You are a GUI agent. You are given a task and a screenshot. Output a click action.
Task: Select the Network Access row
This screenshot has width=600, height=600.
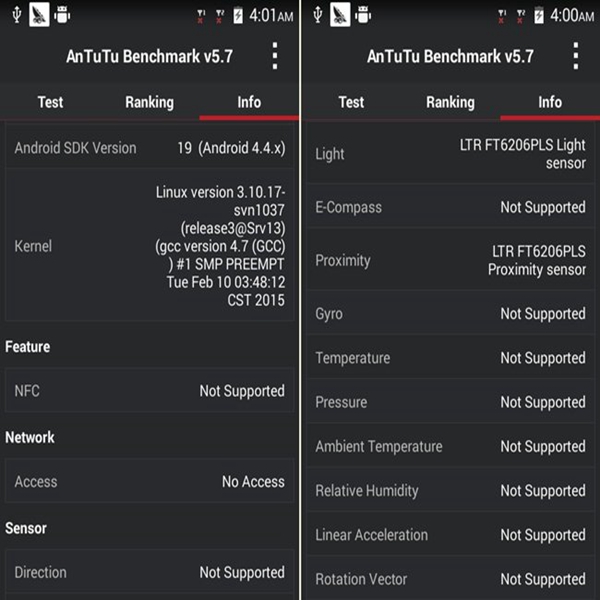(x=150, y=482)
